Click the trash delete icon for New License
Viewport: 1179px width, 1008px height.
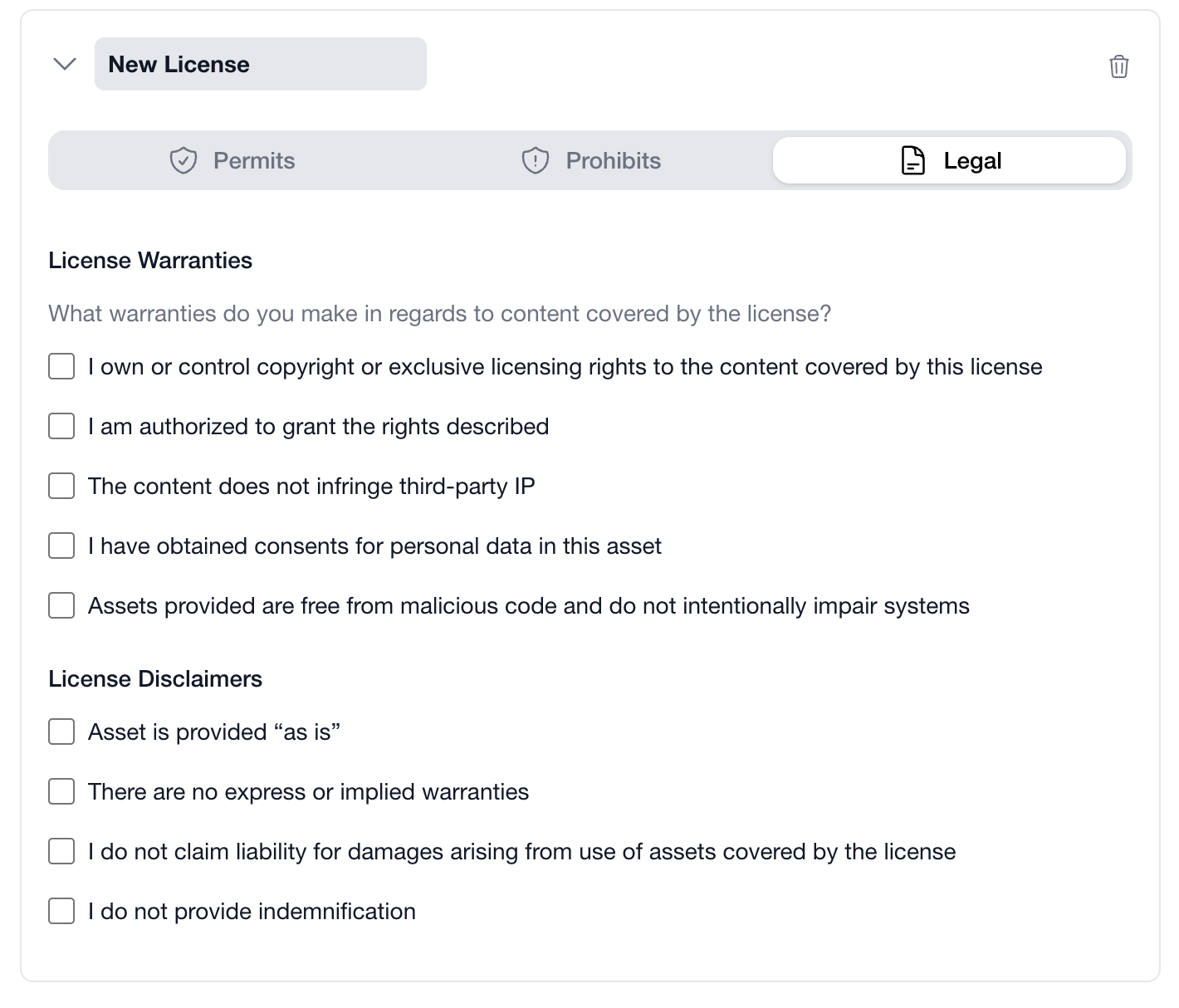[x=1118, y=66]
